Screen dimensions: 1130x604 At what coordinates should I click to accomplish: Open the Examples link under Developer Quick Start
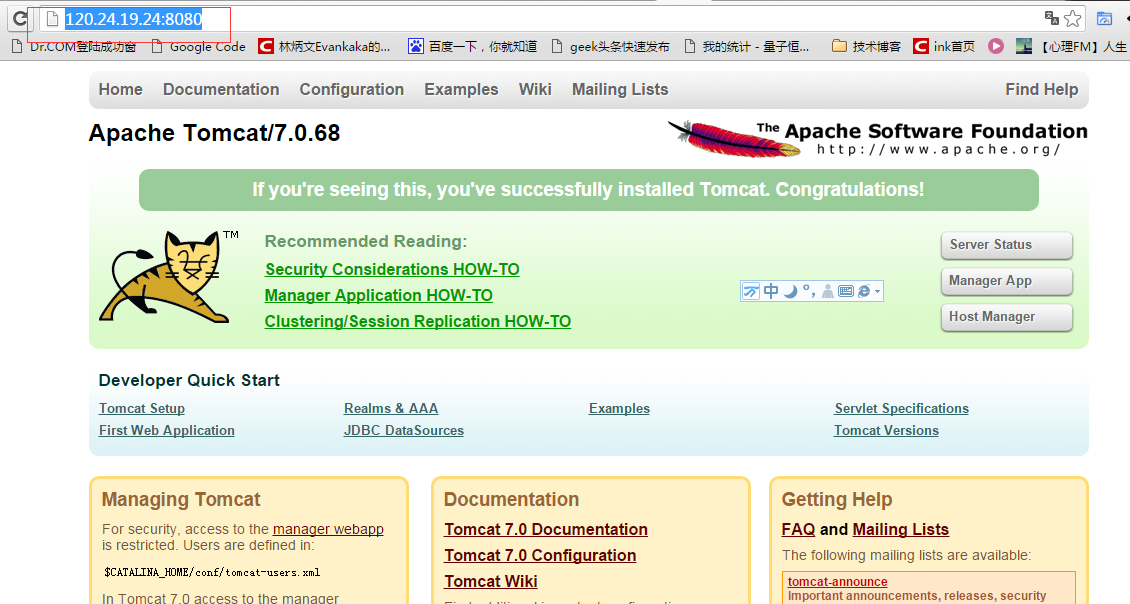619,409
